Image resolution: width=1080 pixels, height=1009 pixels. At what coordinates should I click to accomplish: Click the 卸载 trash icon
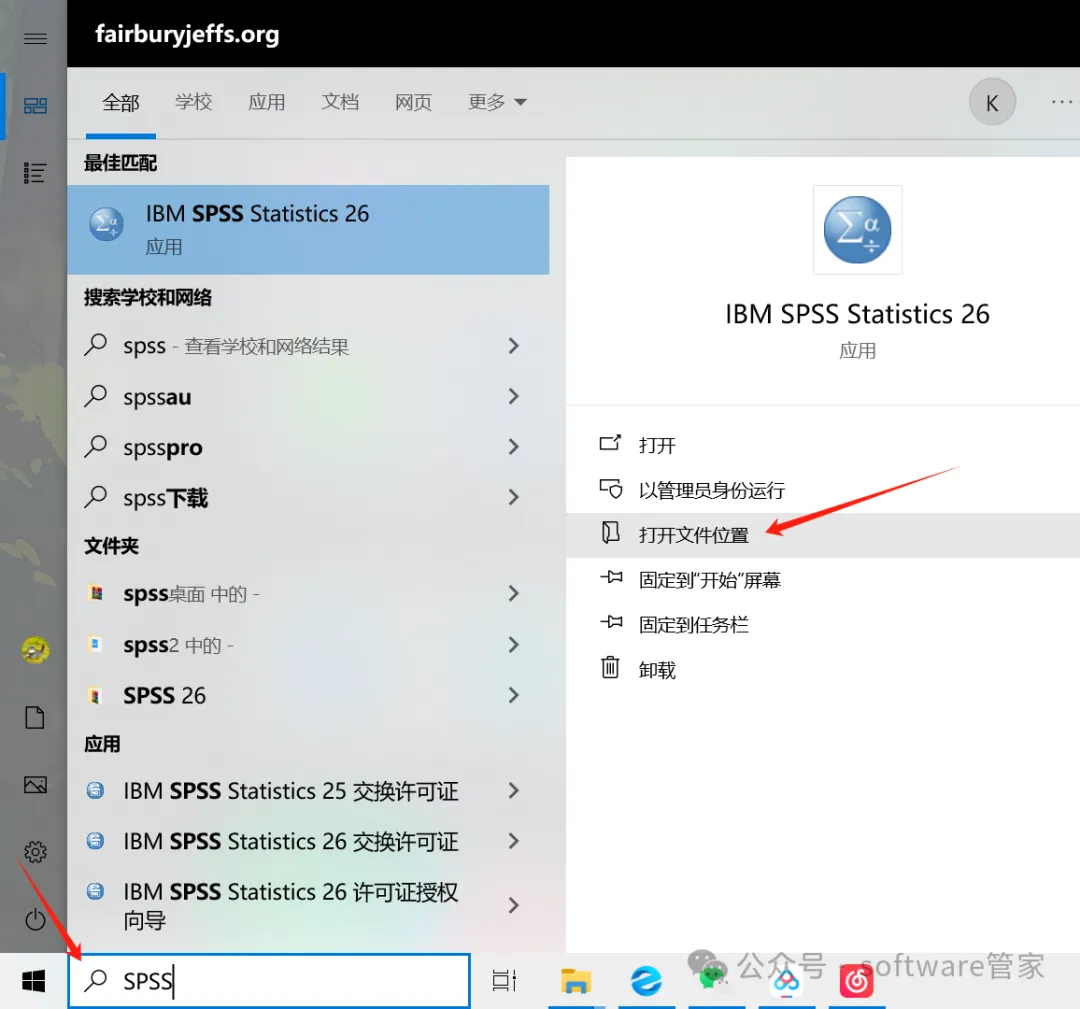click(610, 667)
